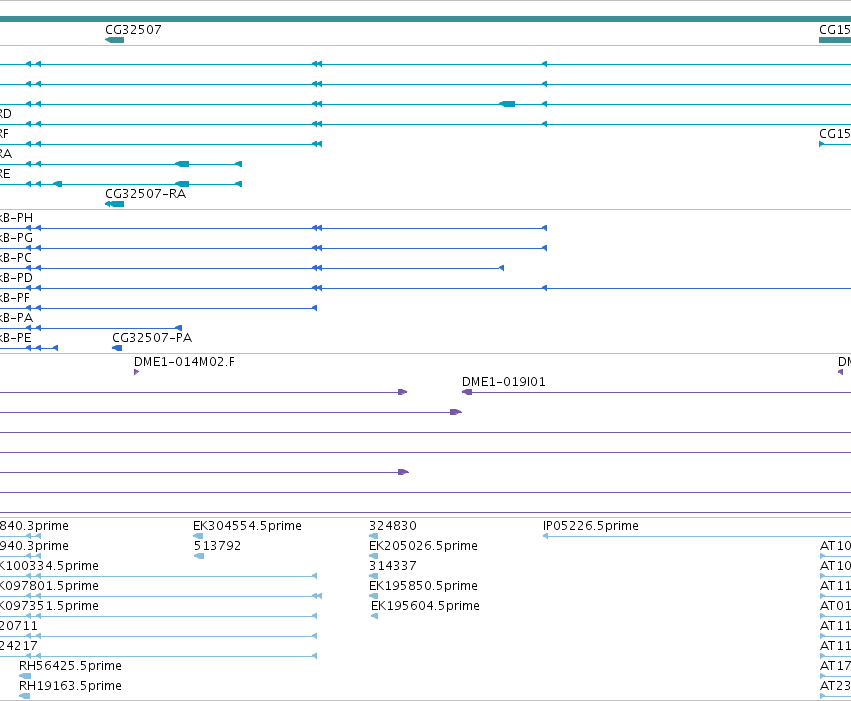Screen dimensions: 851x701
Task: Click the kB-PH protein label
Action: [x=16, y=218]
